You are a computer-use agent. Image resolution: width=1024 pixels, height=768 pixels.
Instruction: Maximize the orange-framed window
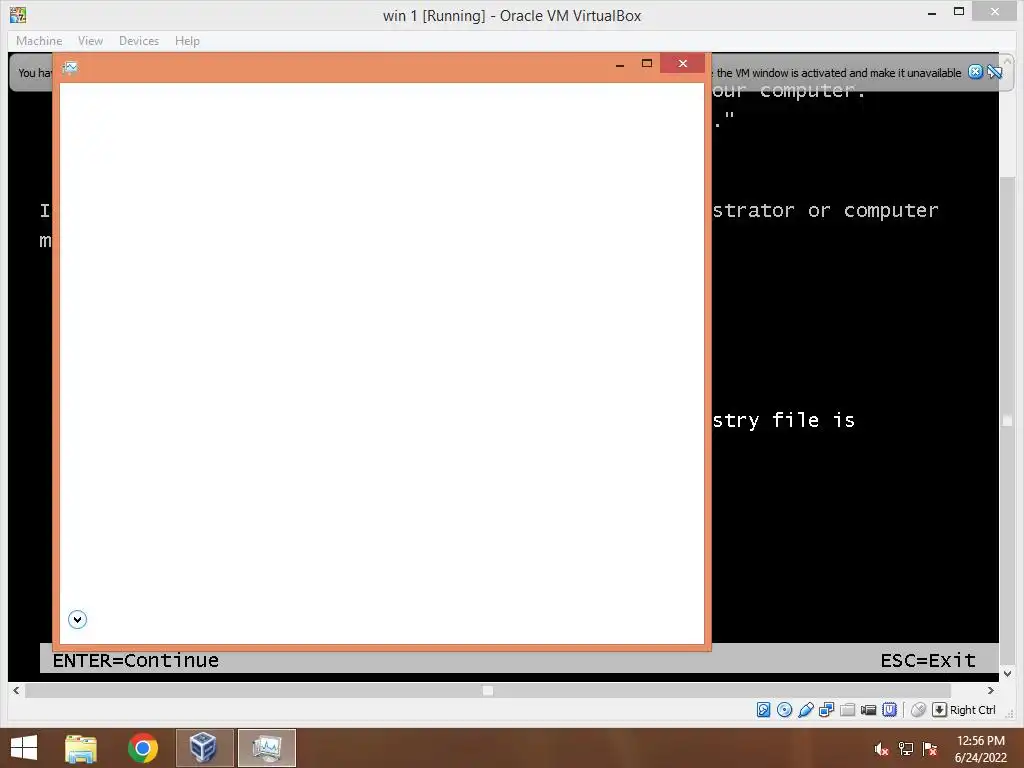point(647,63)
